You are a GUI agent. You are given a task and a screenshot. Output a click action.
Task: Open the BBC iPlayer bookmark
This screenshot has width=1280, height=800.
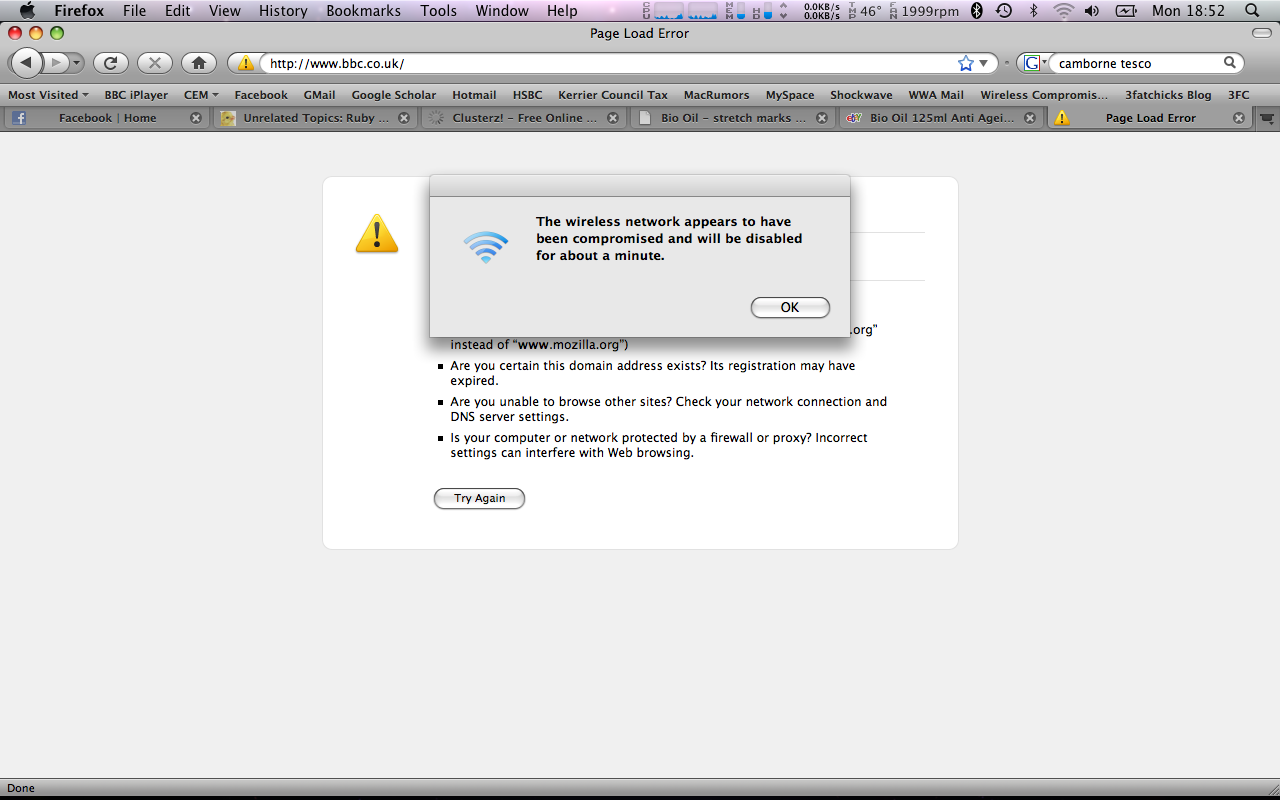point(136,95)
